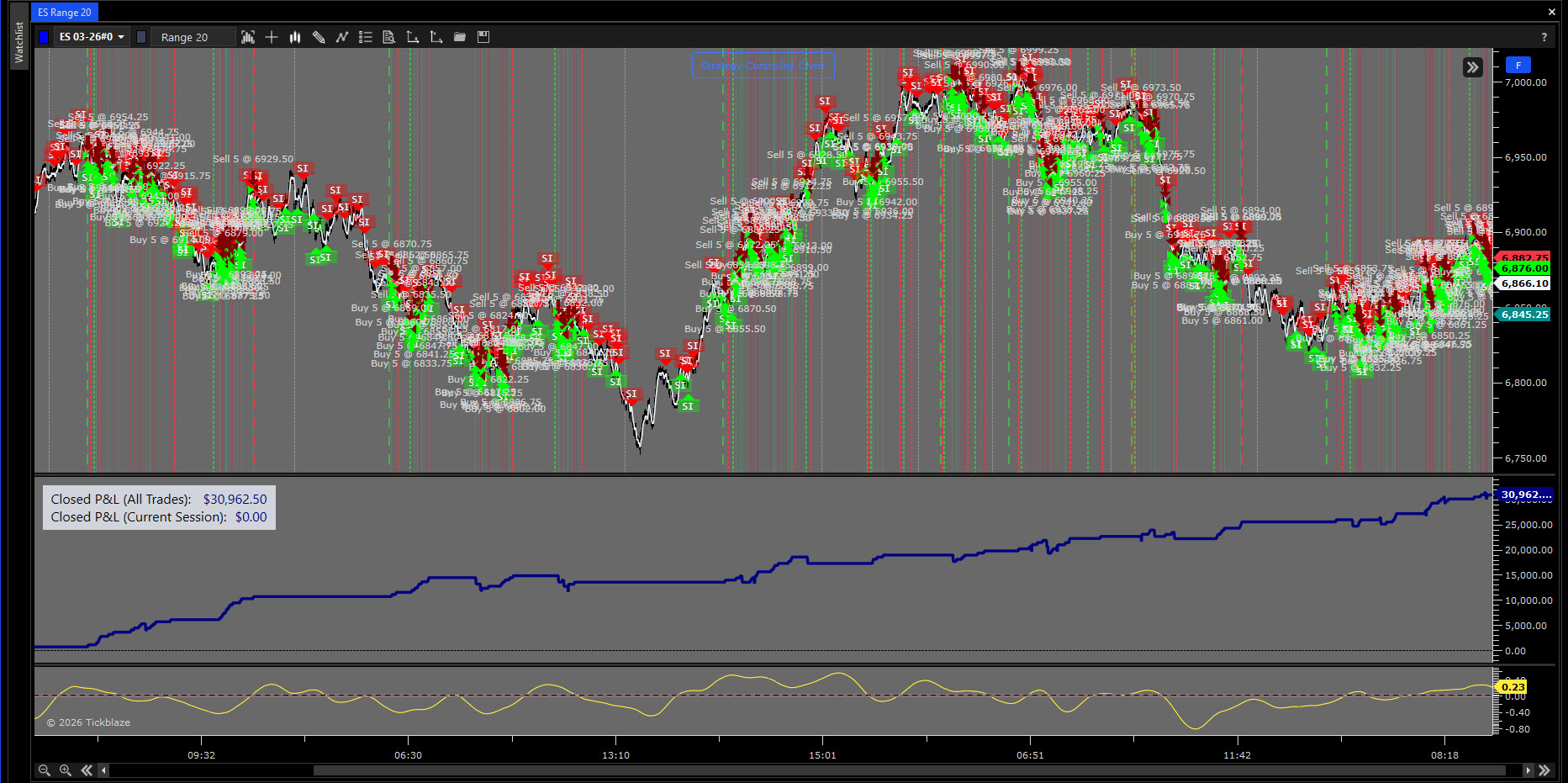Click the Strategy Controlled Chart button
1568x783 pixels.
tap(763, 66)
